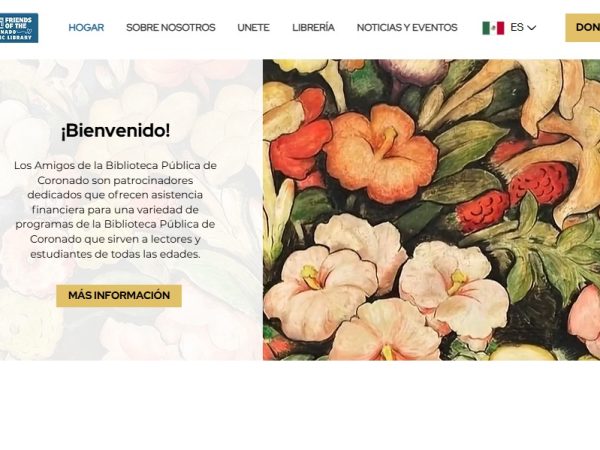The width and height of the screenshot is (600, 450).
Task: Expand the ES language chevron
Action: pyautogui.click(x=532, y=28)
